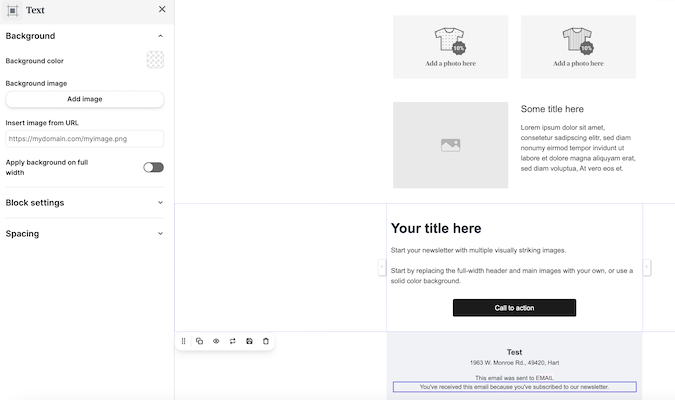Click the Insert image from URL field
Screen dimensions: 675x400
click(x=85, y=139)
